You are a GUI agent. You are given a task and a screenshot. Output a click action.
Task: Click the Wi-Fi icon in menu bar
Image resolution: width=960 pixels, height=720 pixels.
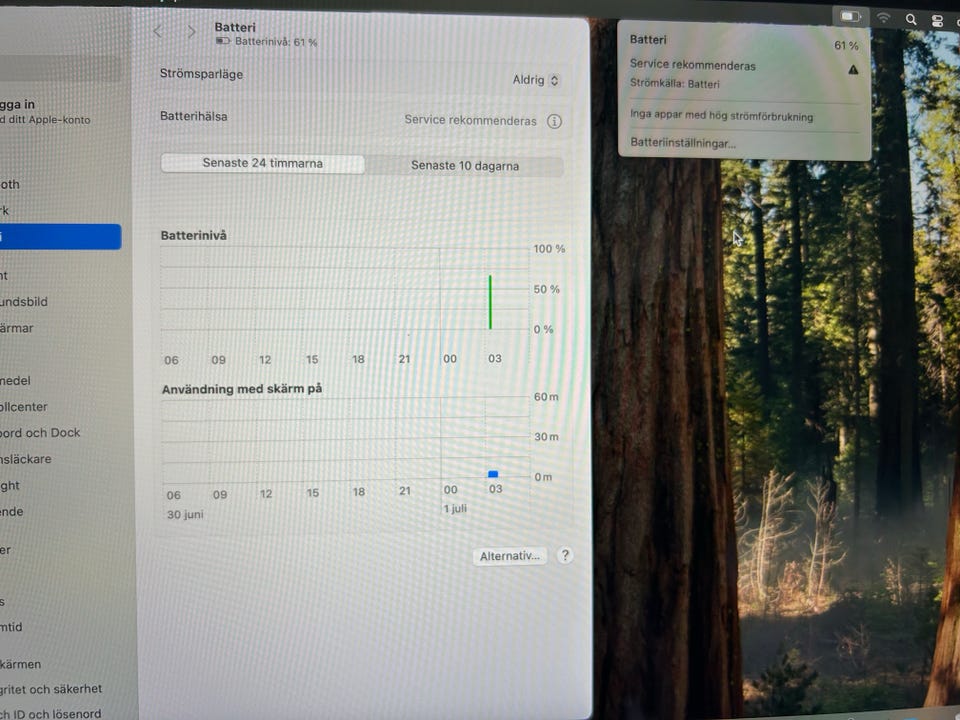[x=883, y=18]
